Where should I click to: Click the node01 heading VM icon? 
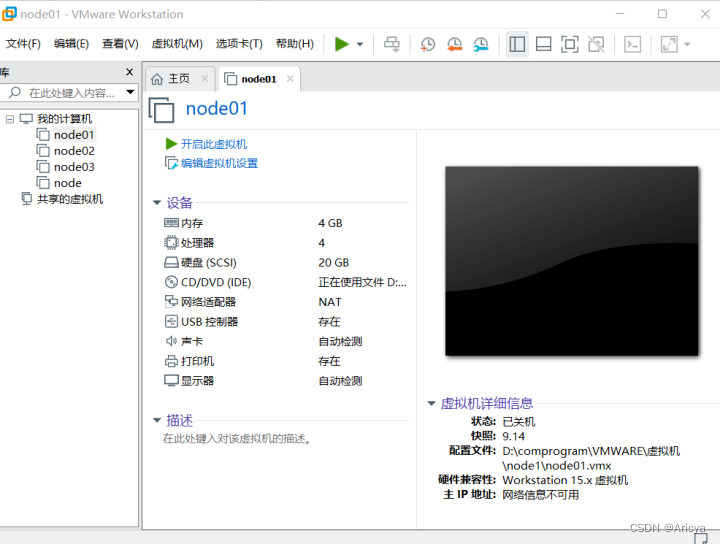point(162,110)
